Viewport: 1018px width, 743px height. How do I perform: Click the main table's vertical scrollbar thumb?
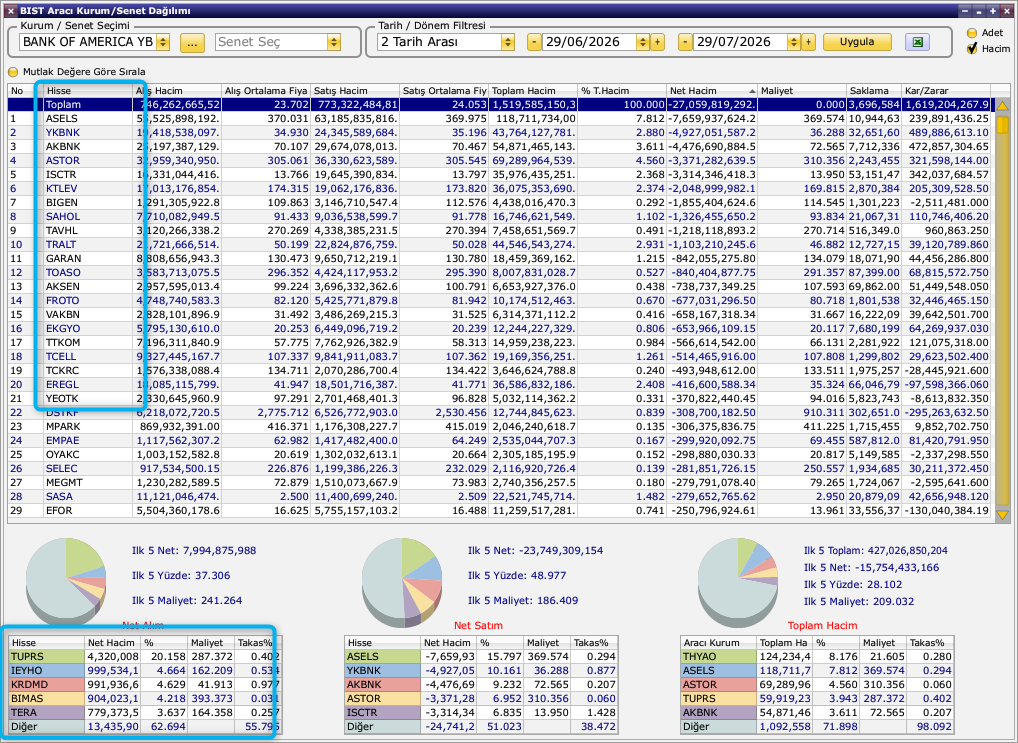point(1002,125)
